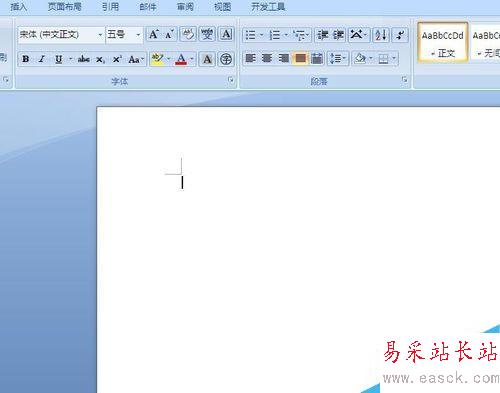Clear formatting with the eraser icon

pos(188,34)
